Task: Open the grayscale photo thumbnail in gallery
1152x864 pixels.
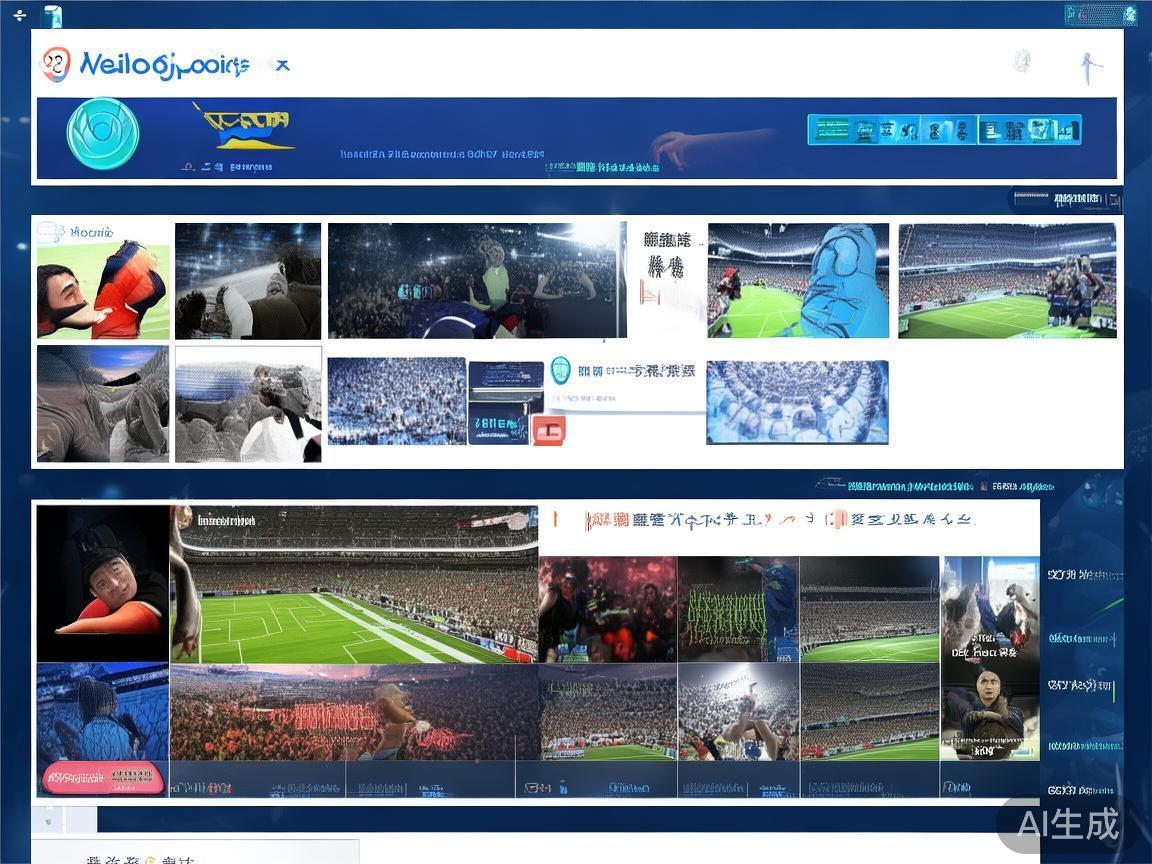Action: coord(248,404)
